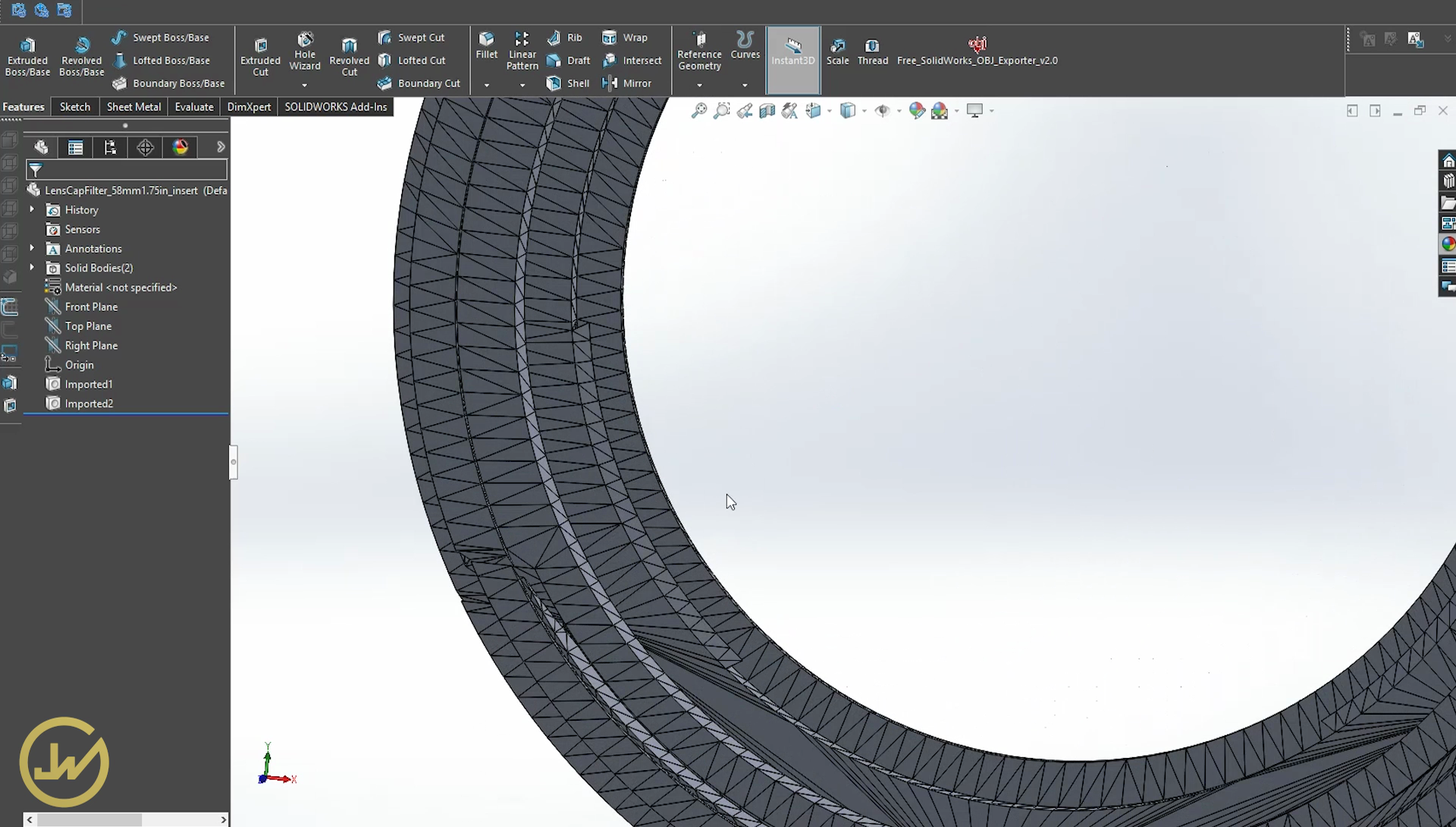The width and height of the screenshot is (1456, 827).
Task: Click Lofted Boss/Base button
Action: (x=161, y=60)
